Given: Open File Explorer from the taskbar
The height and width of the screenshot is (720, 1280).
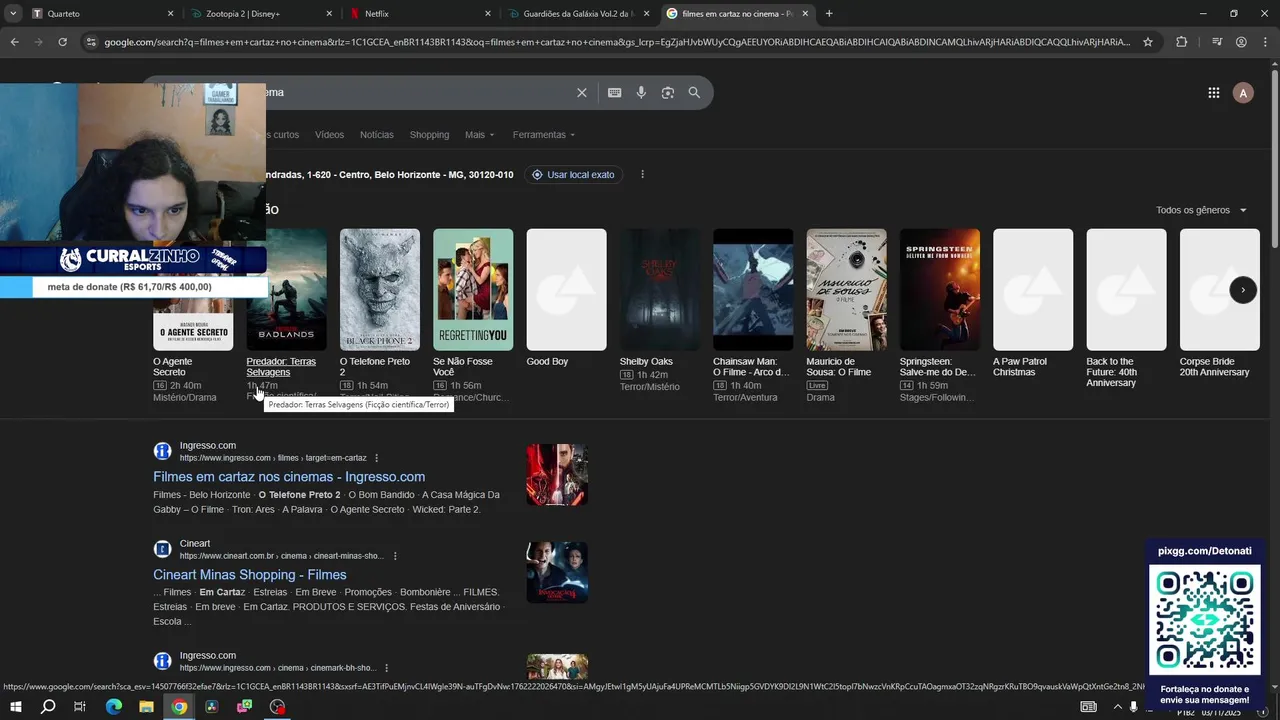Looking at the screenshot, I should (x=146, y=707).
